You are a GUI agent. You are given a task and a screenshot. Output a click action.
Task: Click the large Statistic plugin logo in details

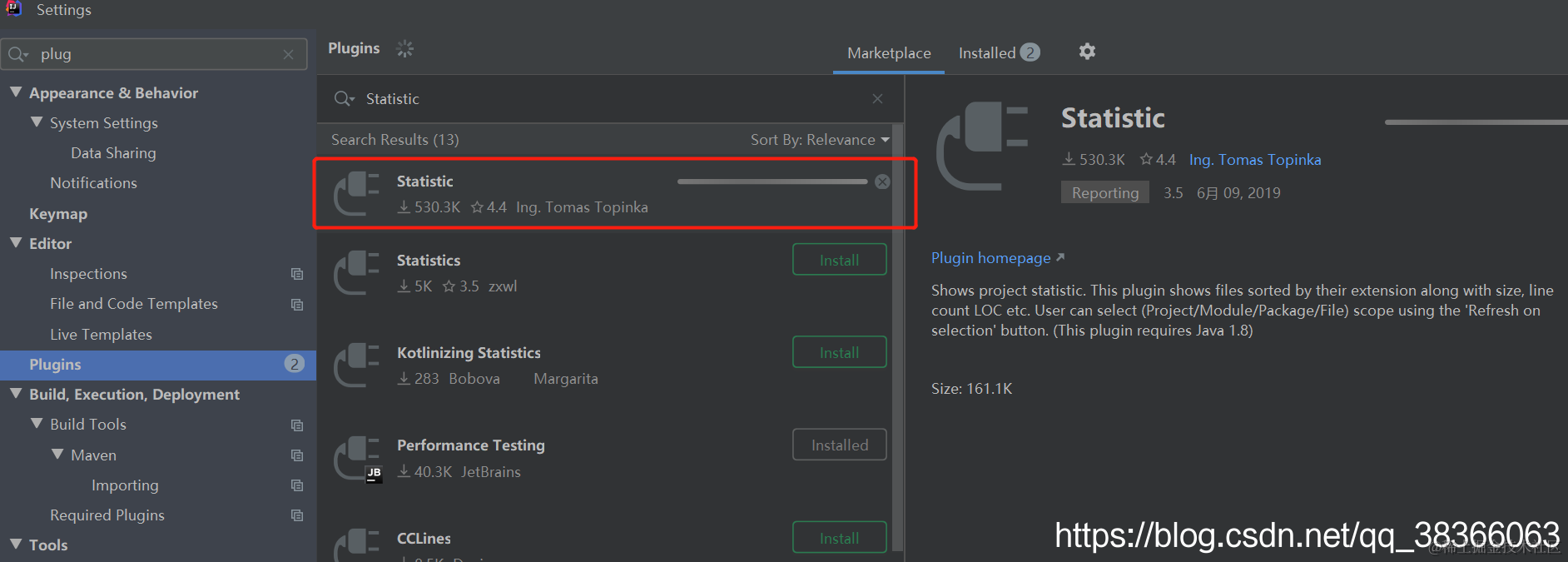982,146
